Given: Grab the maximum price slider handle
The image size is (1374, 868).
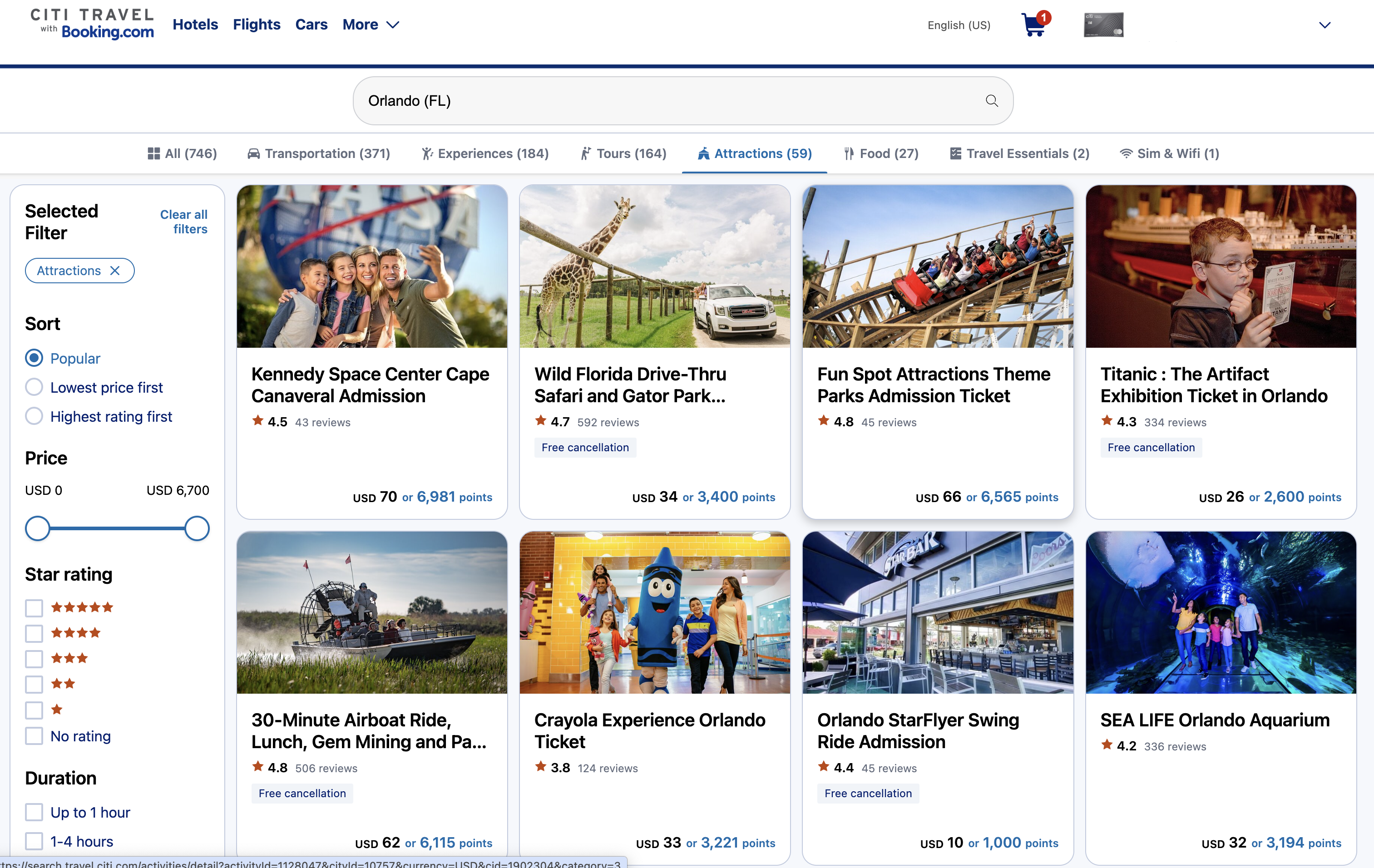Looking at the screenshot, I should tap(197, 528).
